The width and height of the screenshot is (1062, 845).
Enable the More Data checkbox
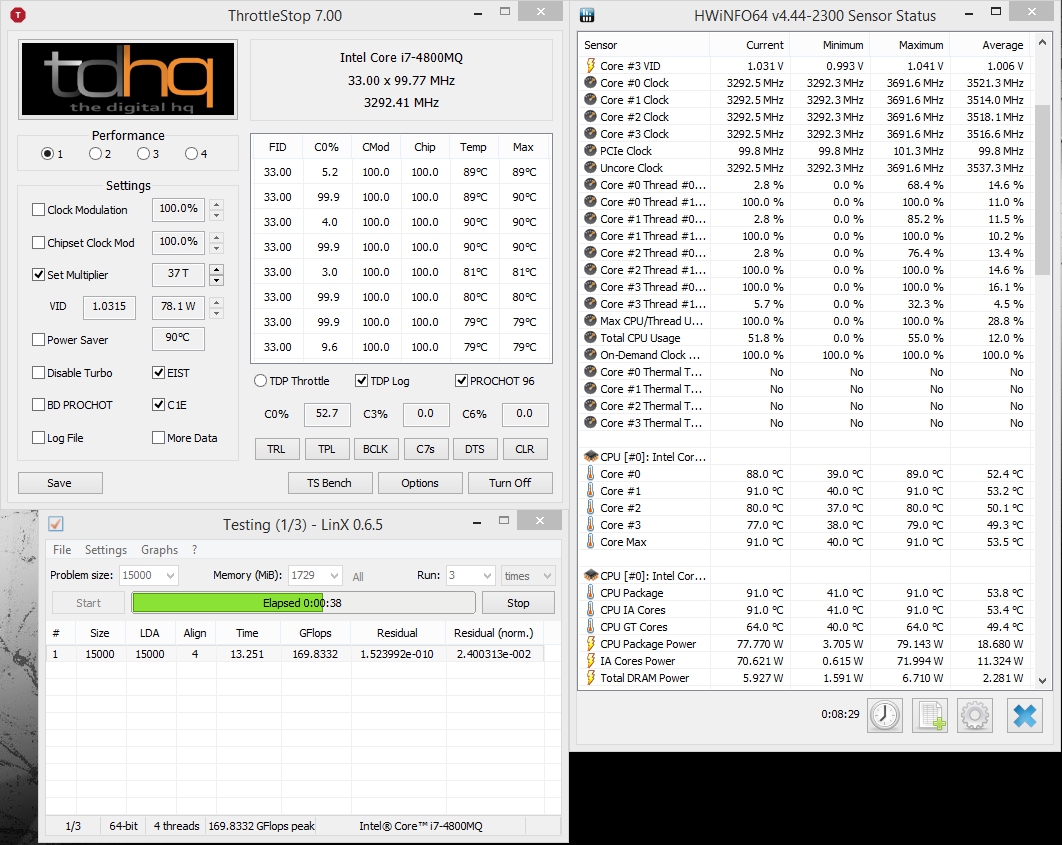(x=158, y=437)
